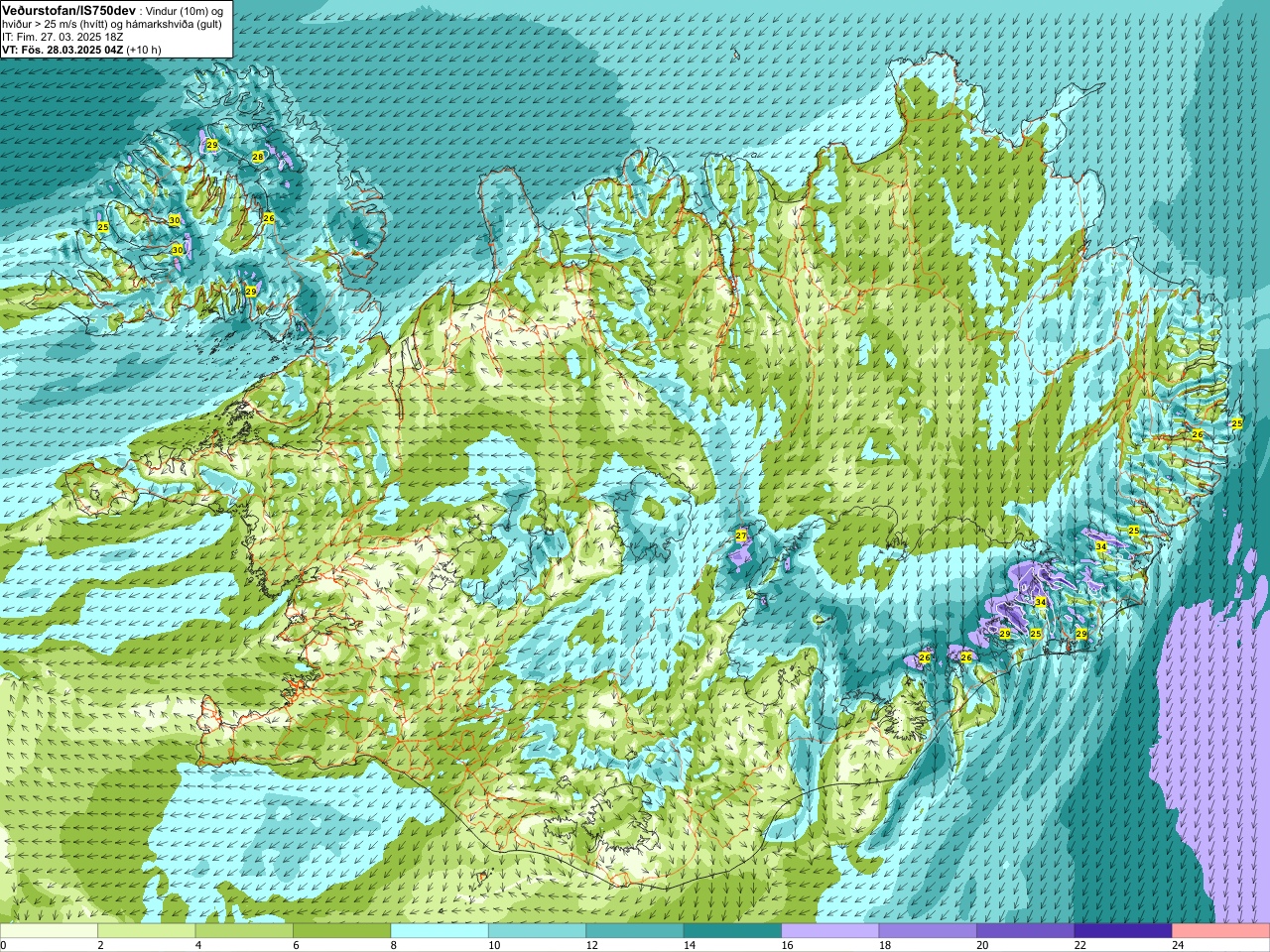Select the light lavender 16–18 legend swatch
This screenshot has height=952, width=1270.
[830, 931]
